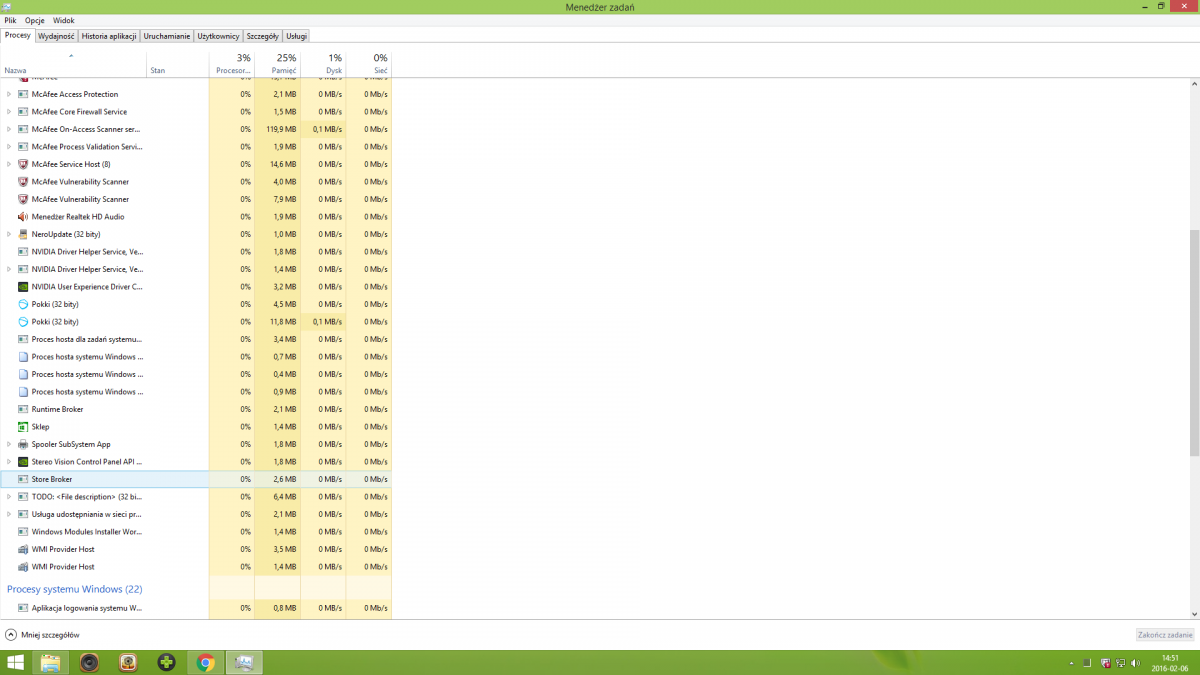1200x675 pixels.
Task: Sort by the Stan column header
Action: click(x=178, y=63)
